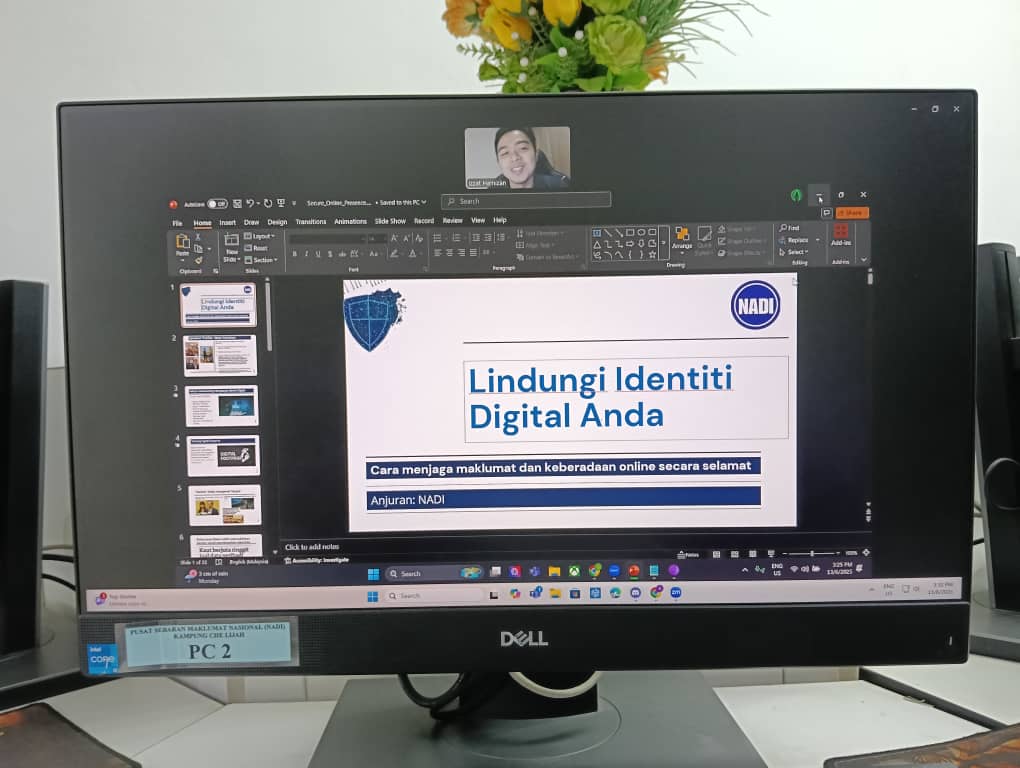
Task: Click the Find button
Action: tap(790, 228)
